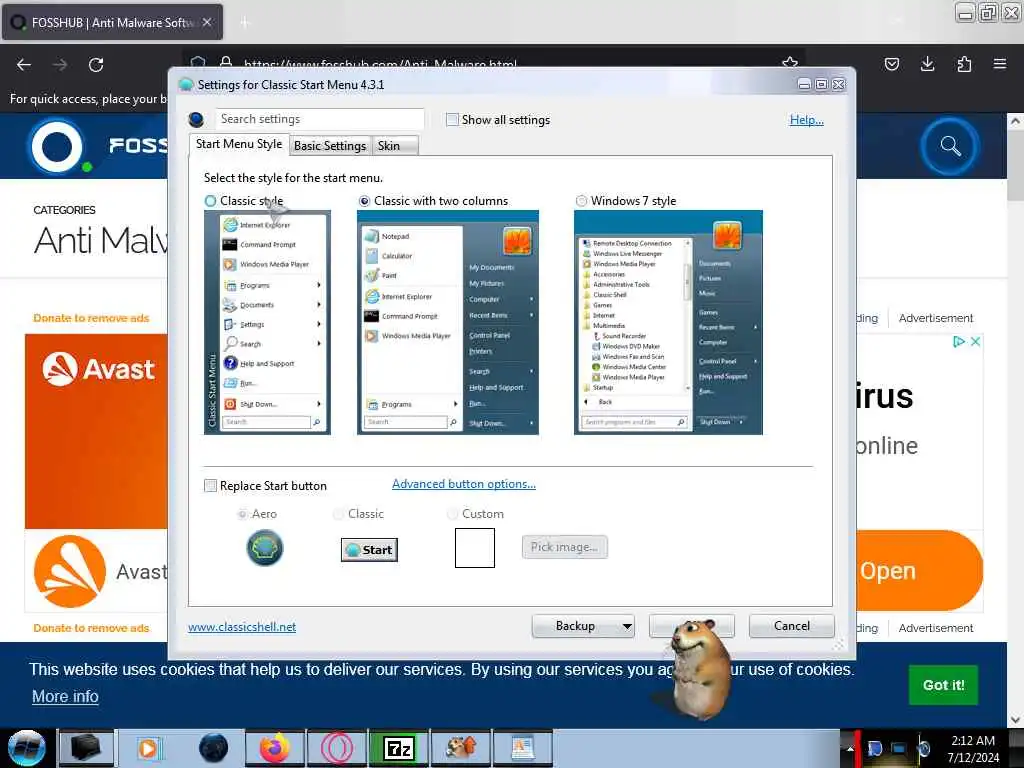Select the Custom start button radio
The height and width of the screenshot is (768, 1024).
(x=452, y=514)
